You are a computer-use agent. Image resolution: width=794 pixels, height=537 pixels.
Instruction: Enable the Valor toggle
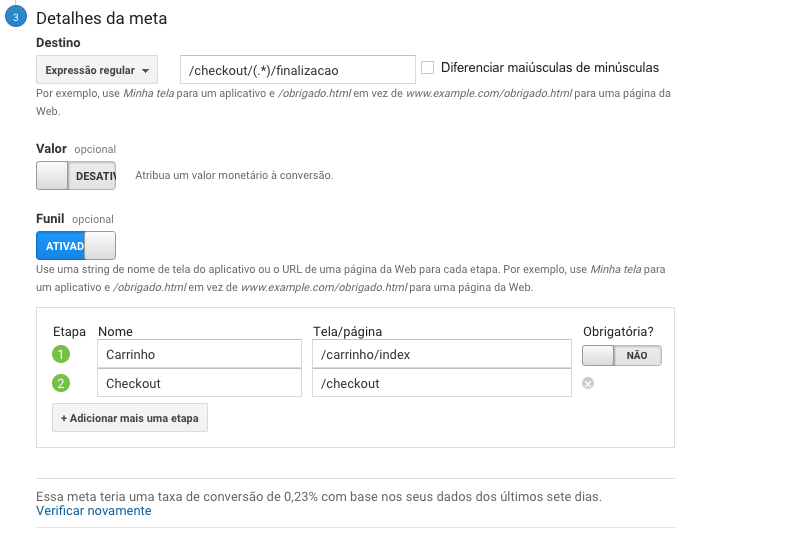tap(76, 176)
